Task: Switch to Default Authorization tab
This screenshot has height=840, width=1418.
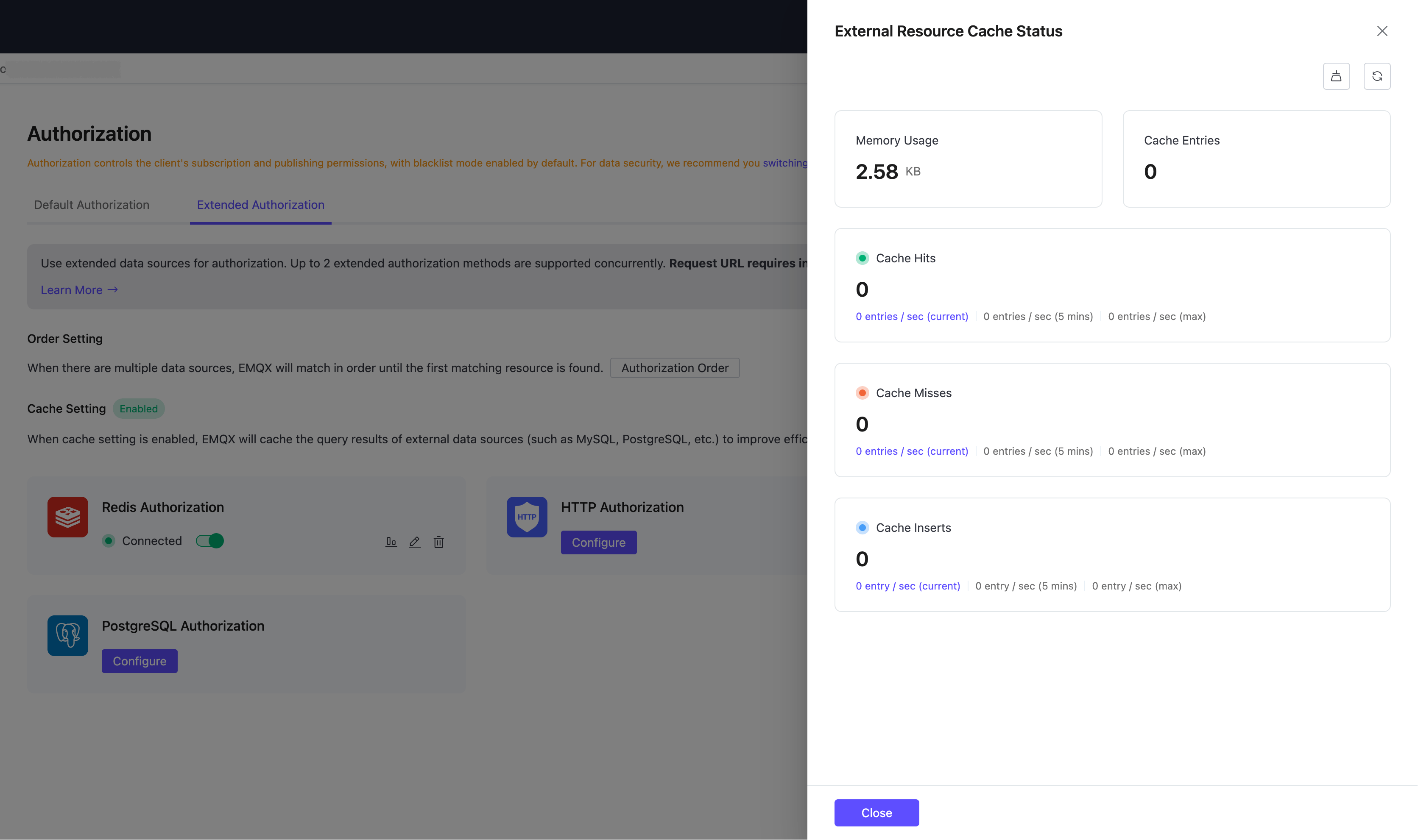Action: 92,205
